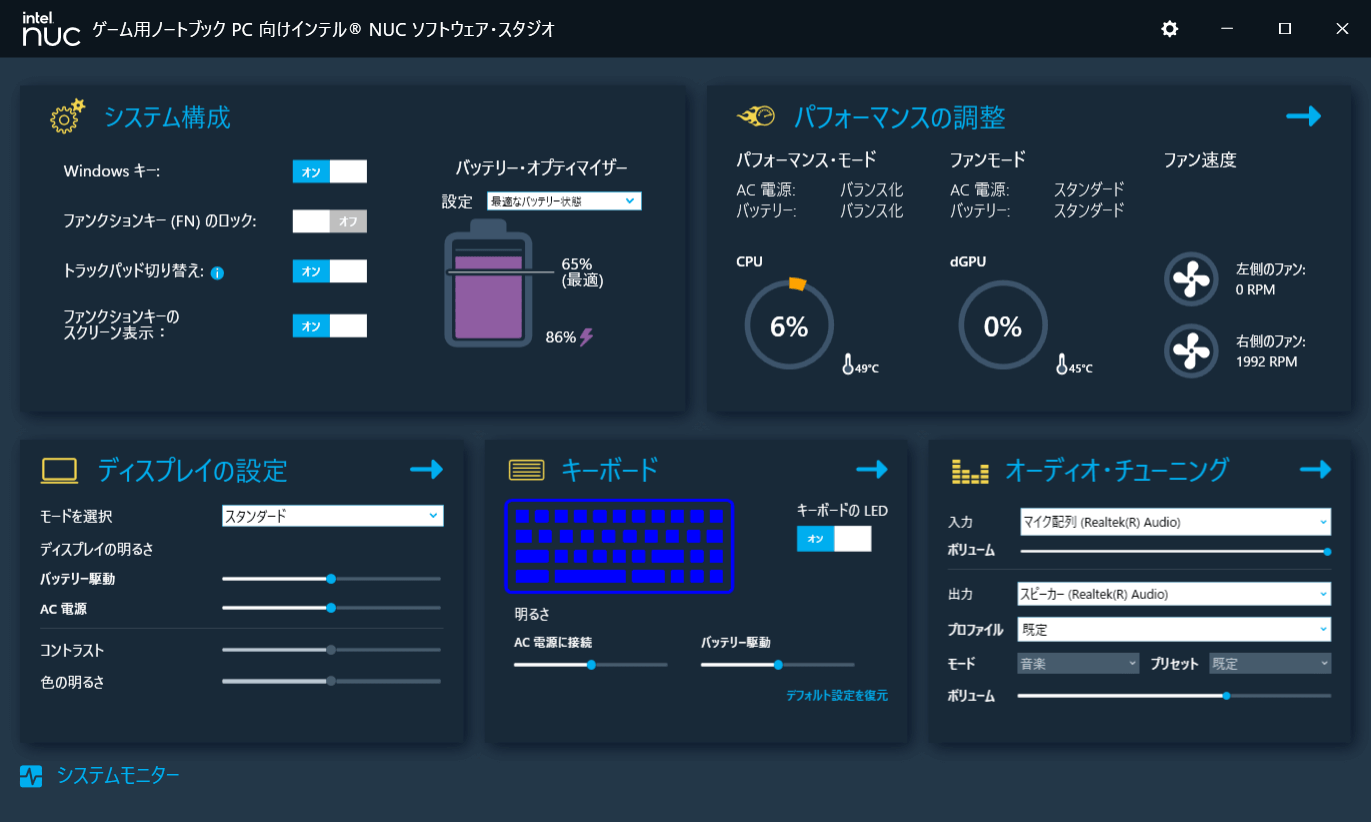Click the 65% (最適) battery label
Image resolution: width=1371 pixels, height=822 pixels.
(582, 272)
